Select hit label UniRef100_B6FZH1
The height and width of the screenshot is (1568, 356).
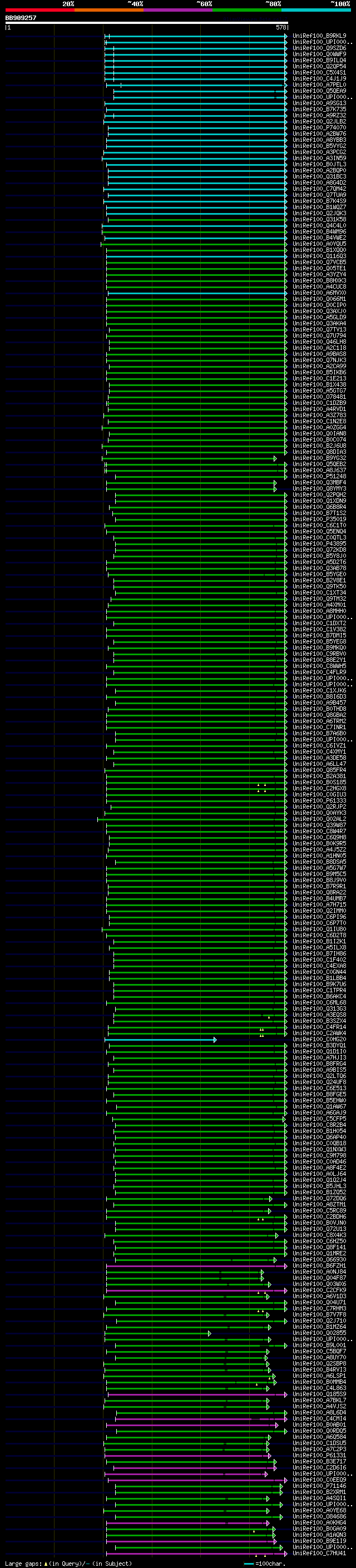tap(319, 1265)
